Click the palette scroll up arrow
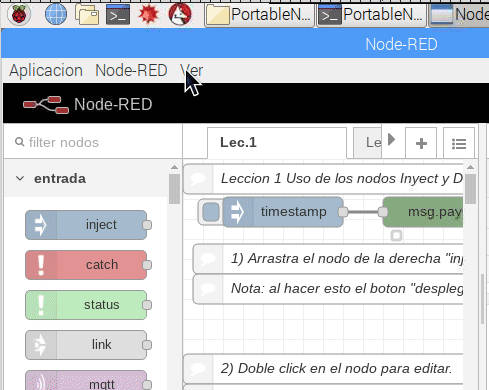The width and height of the screenshot is (489, 390). pos(174,167)
